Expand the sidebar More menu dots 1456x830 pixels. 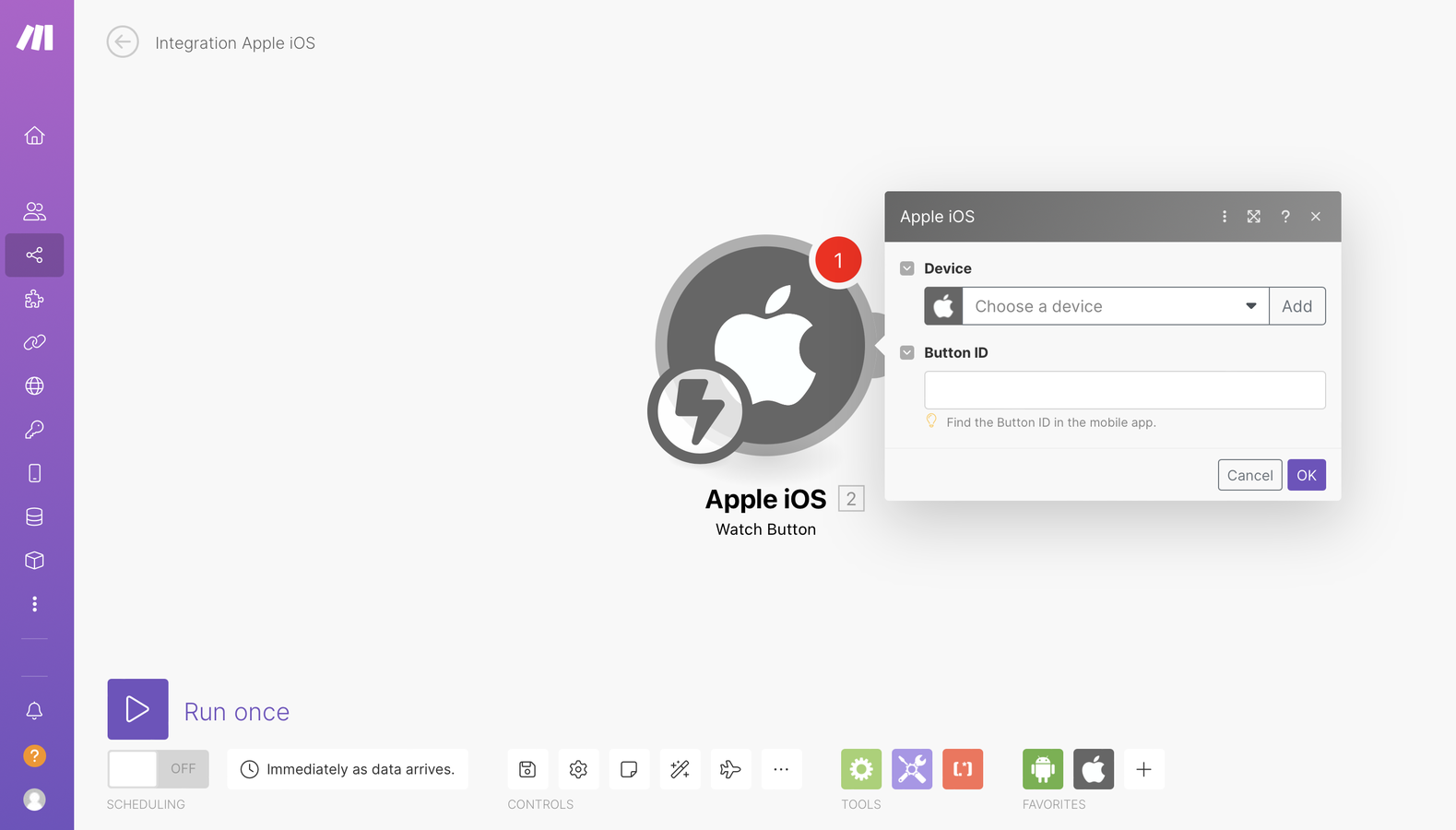34,604
